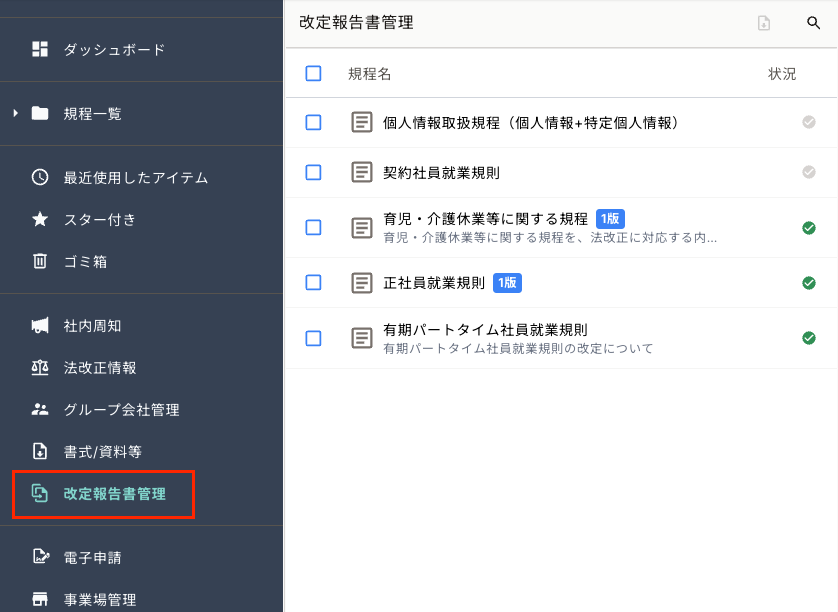Screen dimensions: 838x612
Task: Click grey status check for 契約社員就業規則
Action: (x=809, y=172)
